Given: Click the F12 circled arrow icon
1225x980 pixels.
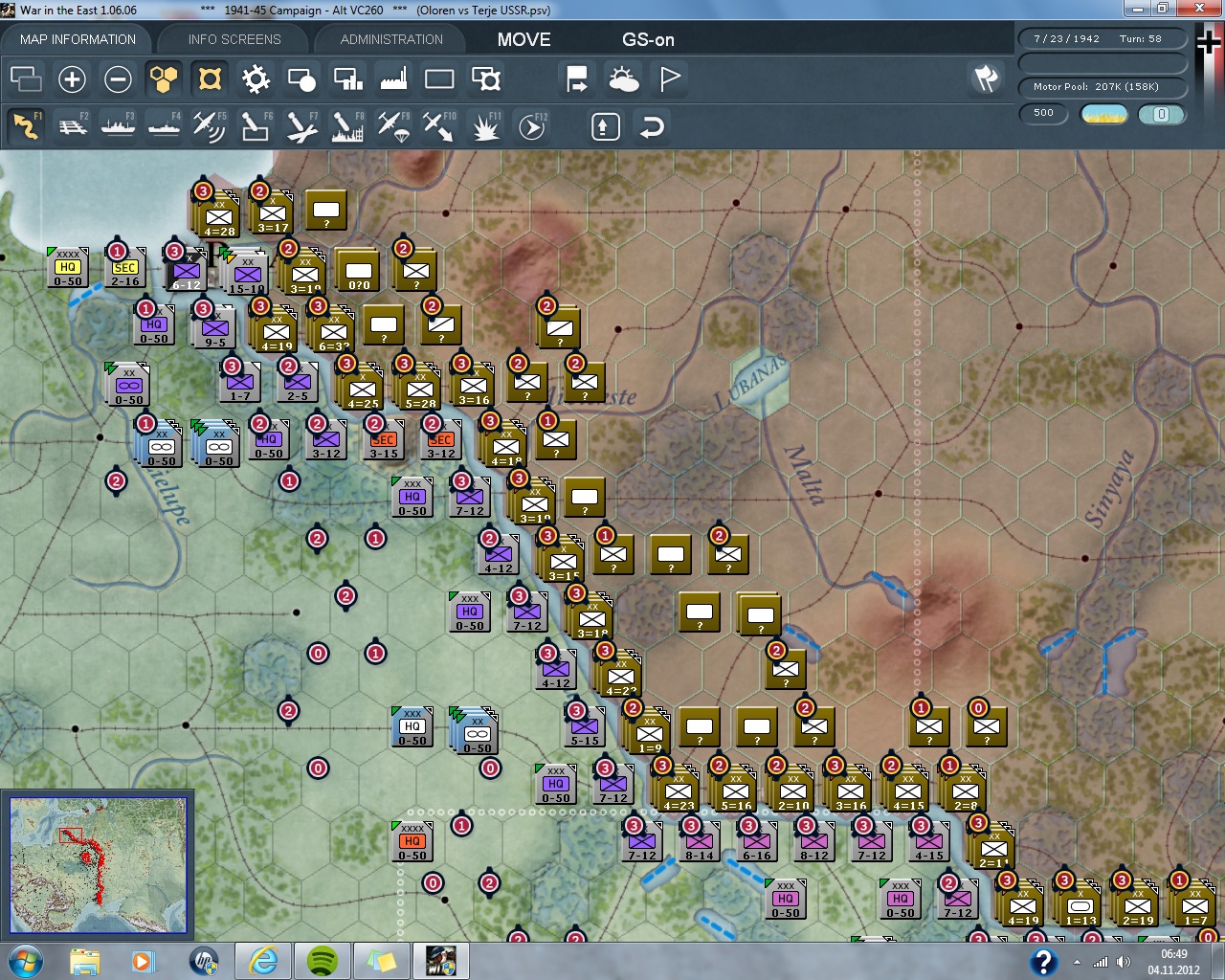Looking at the screenshot, I should point(532,126).
